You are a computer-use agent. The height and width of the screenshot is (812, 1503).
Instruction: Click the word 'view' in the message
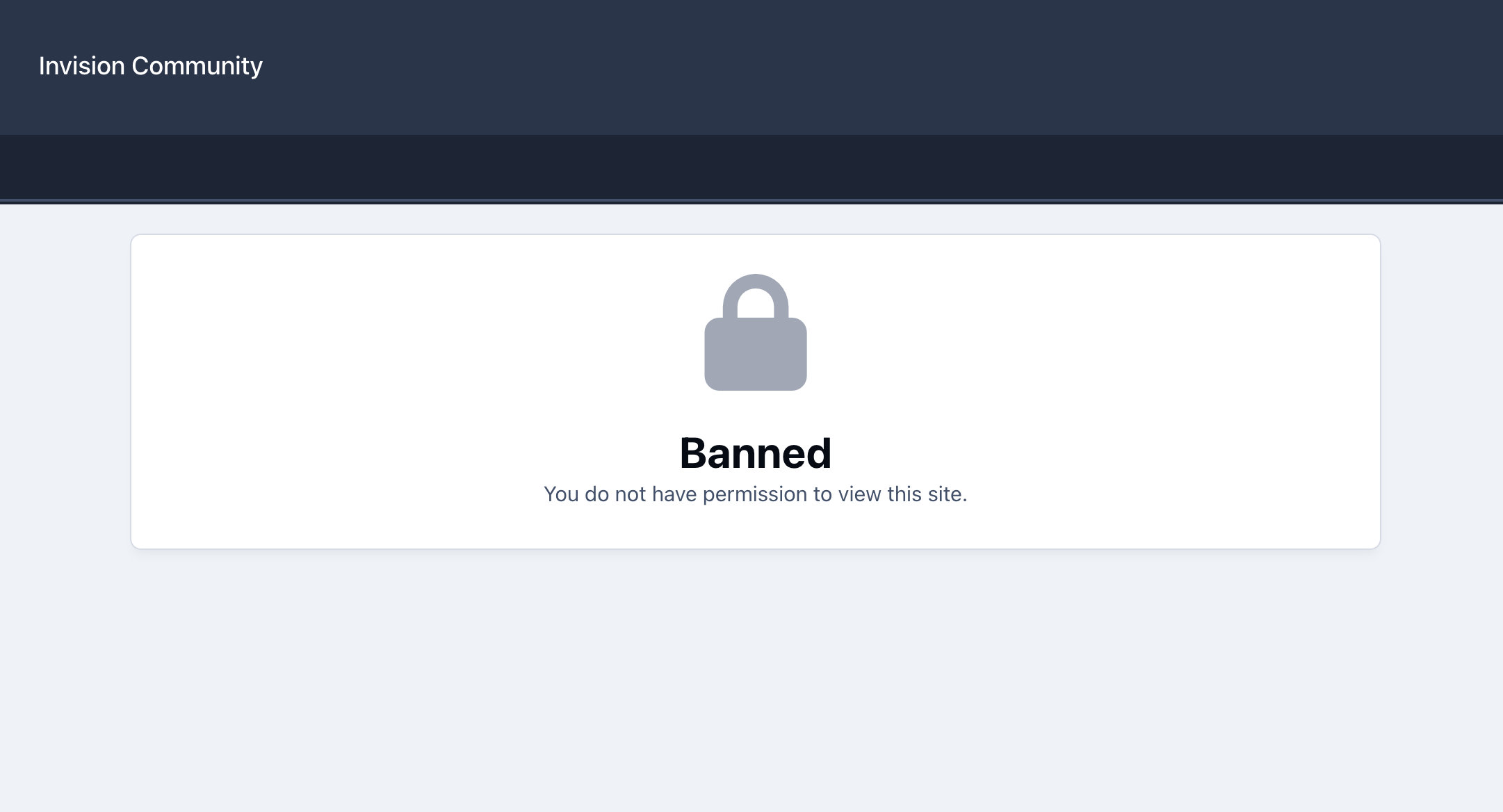click(x=859, y=494)
